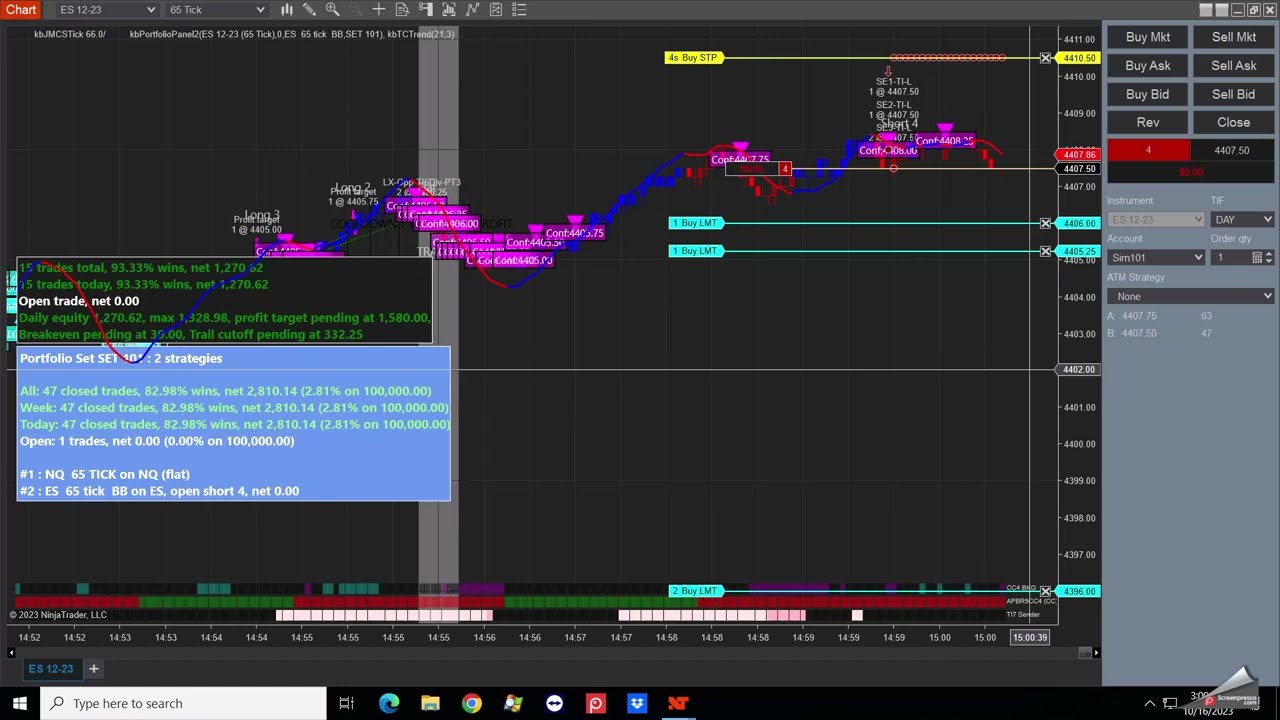Open Task View on the taskbar
Image resolution: width=1280 pixels, height=720 pixels.
[x=346, y=703]
